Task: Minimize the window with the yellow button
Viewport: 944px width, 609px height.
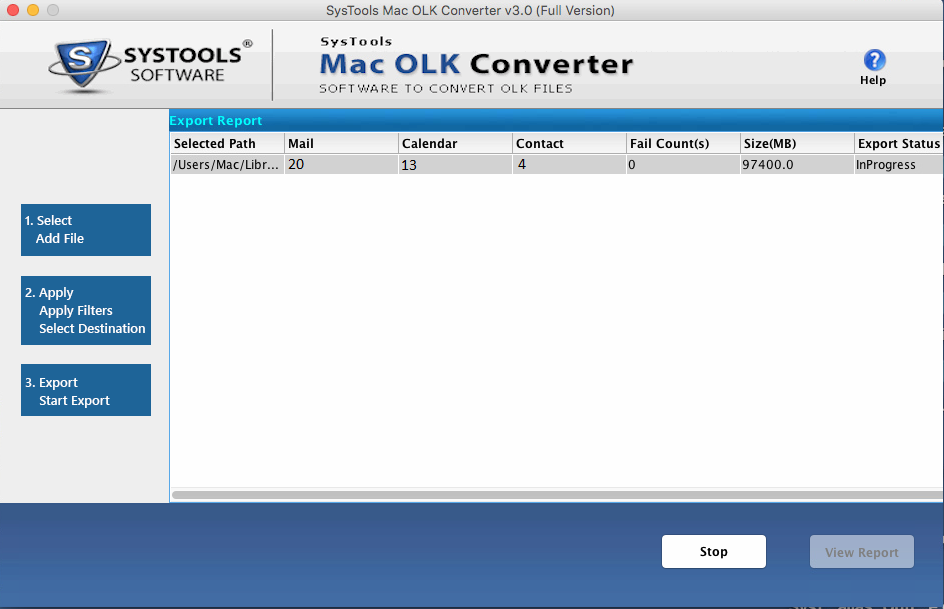Action: point(33,10)
